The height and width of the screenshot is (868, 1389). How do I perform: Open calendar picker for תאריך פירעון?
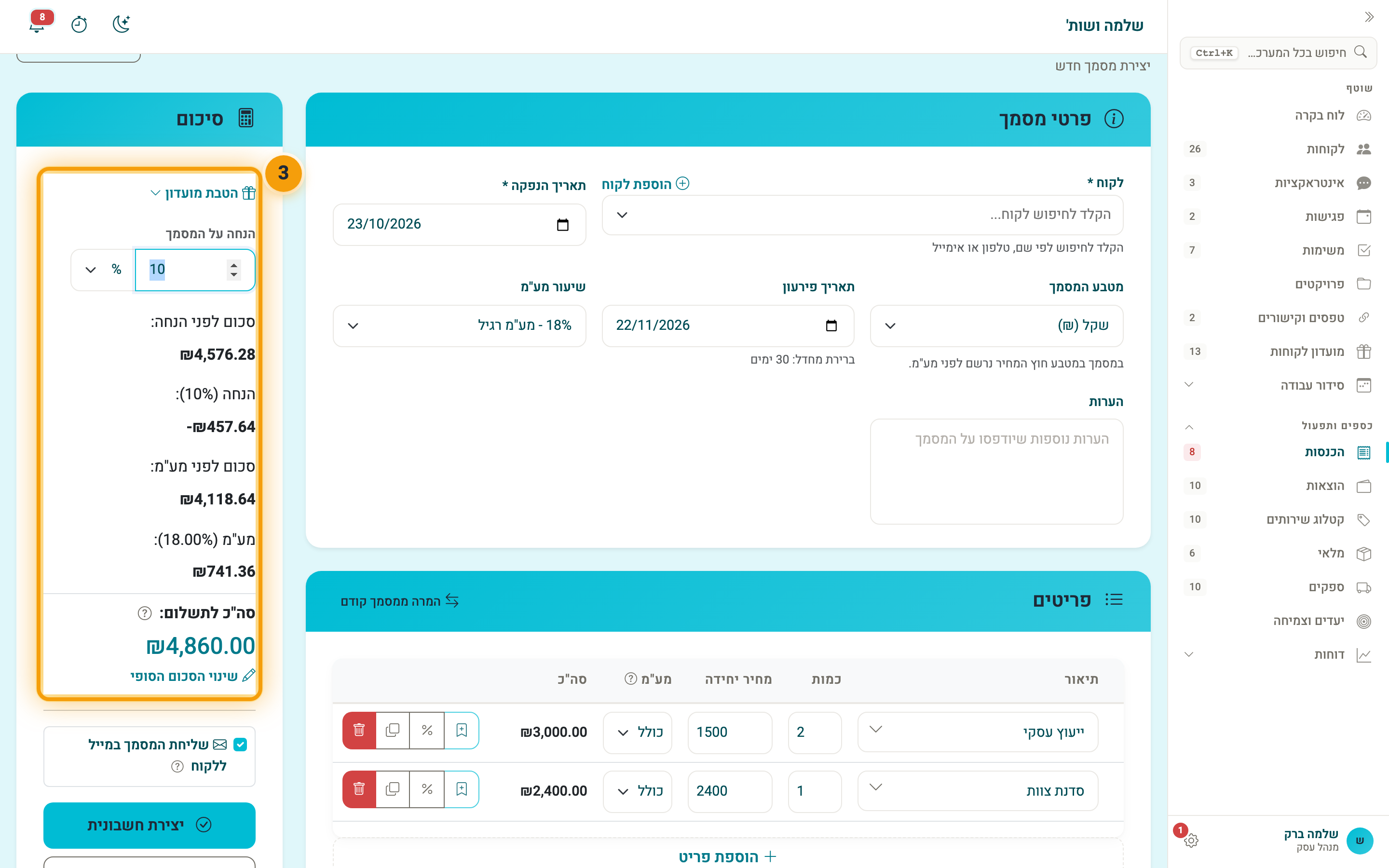831,325
